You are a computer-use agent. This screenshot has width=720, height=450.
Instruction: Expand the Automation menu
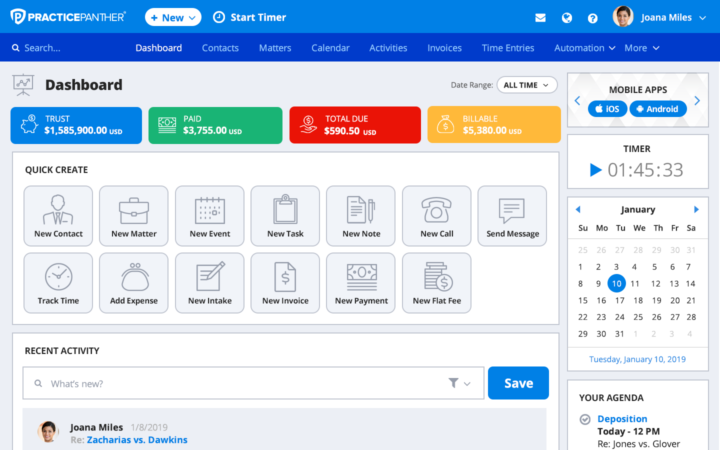585,48
